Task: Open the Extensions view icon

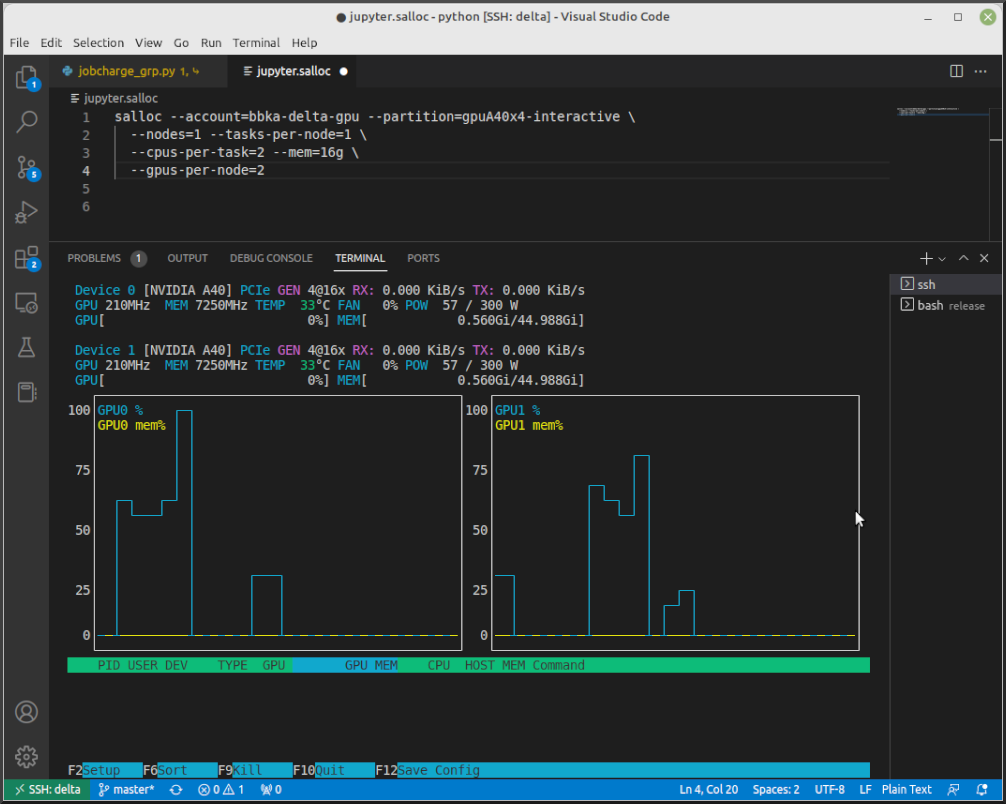Action: tap(27, 258)
